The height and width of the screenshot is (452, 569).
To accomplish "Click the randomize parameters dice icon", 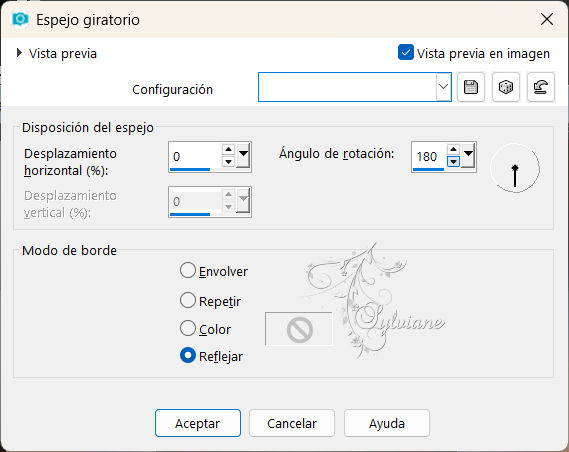I will [505, 87].
